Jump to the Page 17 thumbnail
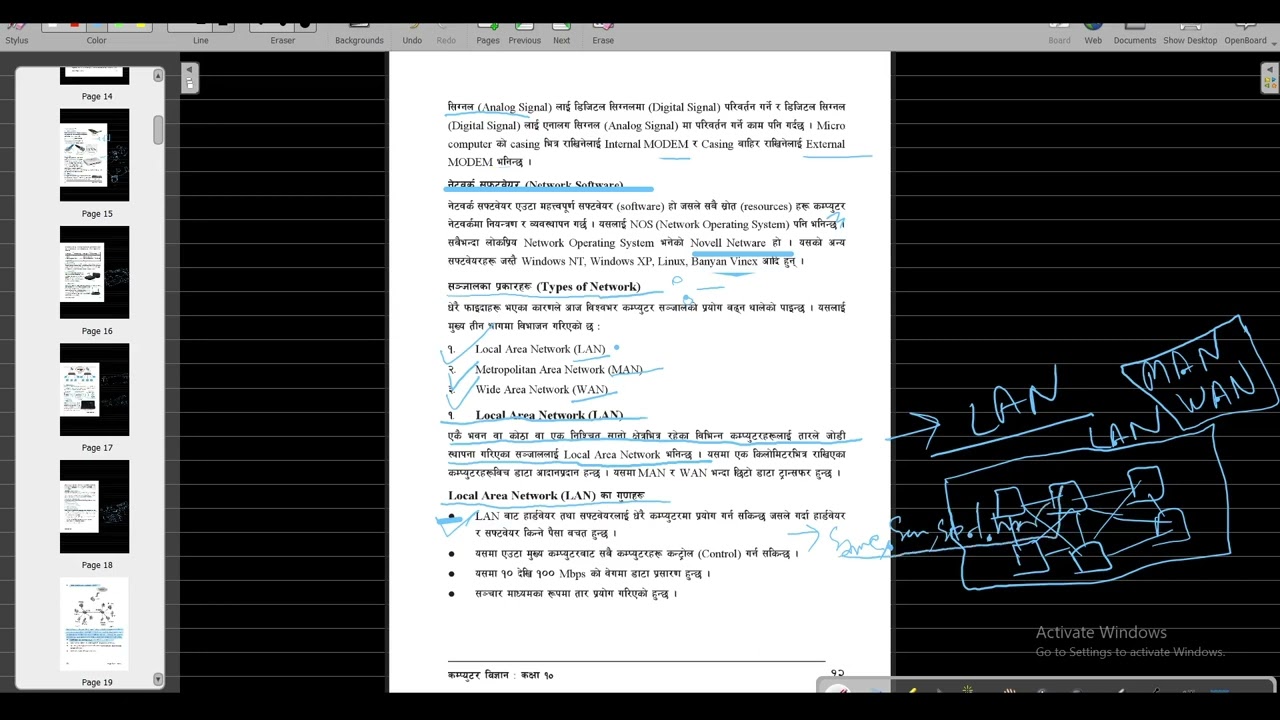The height and width of the screenshot is (720, 1280). (95, 389)
